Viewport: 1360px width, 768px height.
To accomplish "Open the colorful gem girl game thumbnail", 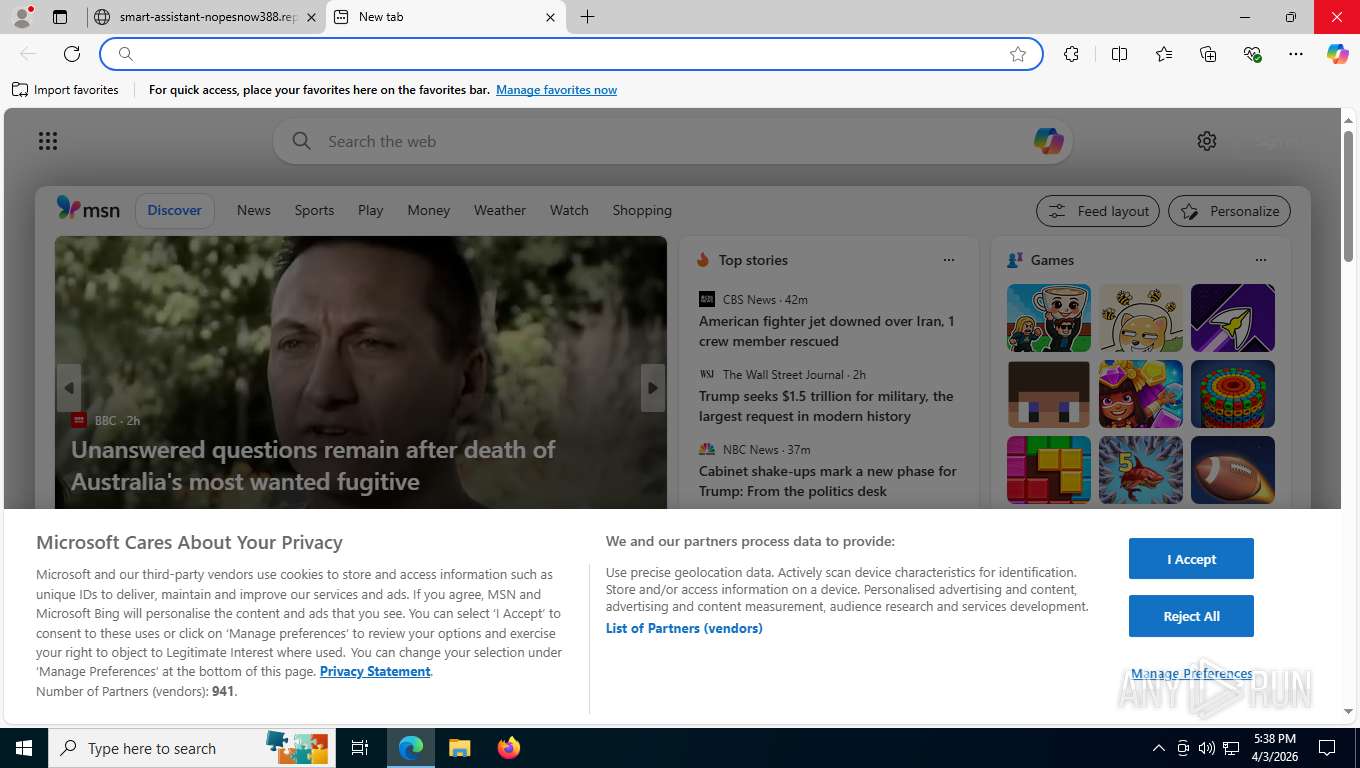I will (x=1141, y=394).
